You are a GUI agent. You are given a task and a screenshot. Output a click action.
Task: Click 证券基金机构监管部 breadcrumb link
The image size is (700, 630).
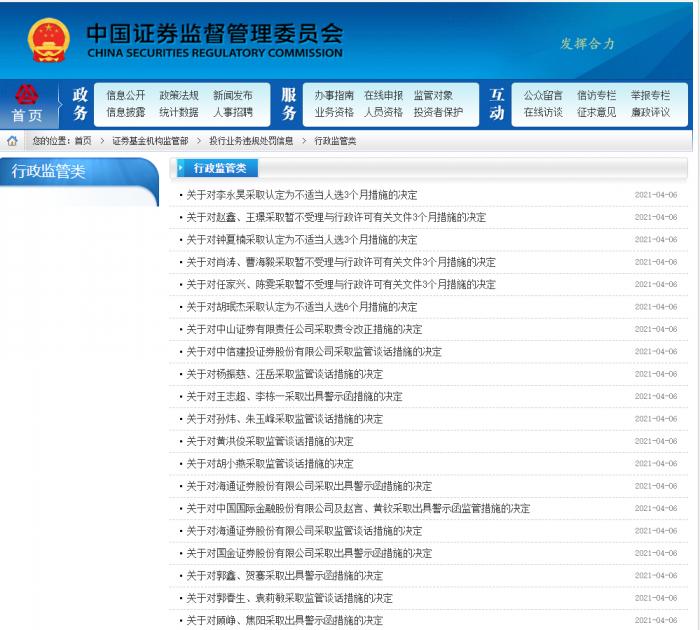150,141
